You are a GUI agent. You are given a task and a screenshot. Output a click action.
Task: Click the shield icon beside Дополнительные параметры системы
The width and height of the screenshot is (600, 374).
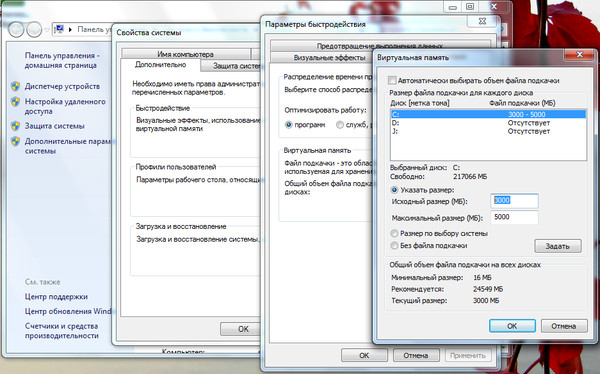click(15, 141)
